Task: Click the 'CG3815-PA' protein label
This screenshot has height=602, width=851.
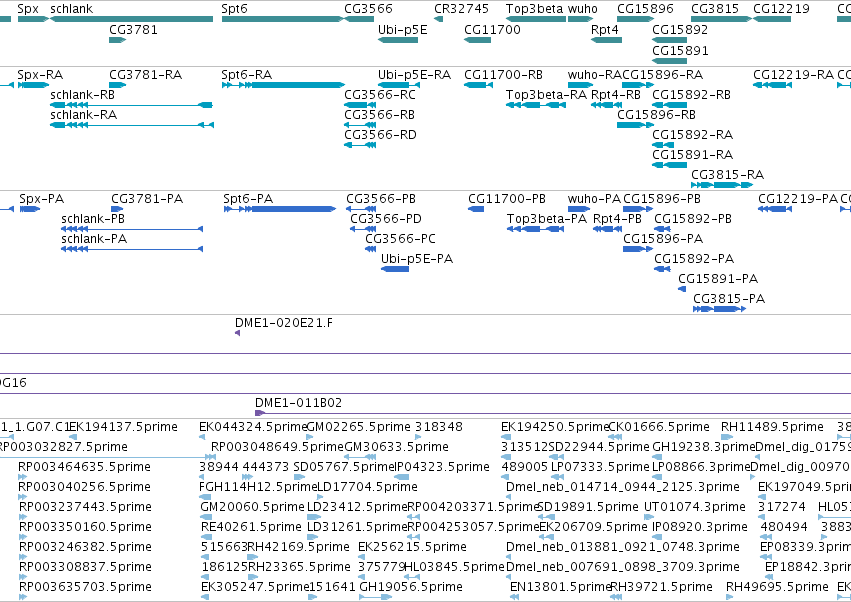Action: pos(729,299)
